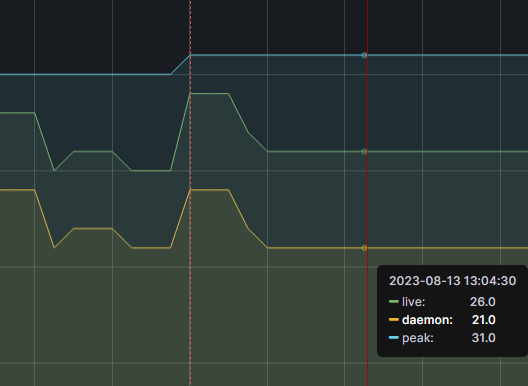
Task: Click the peak series data point marker
Action: click(x=364, y=55)
